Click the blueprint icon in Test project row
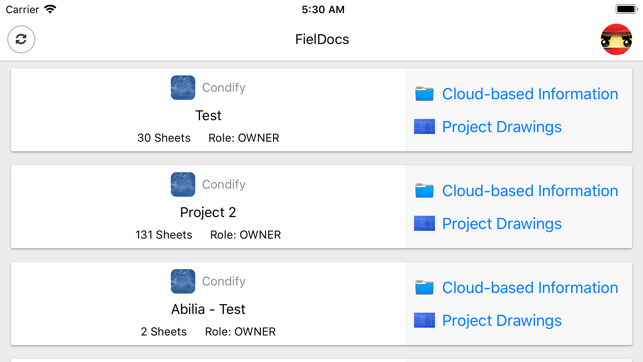 tap(424, 127)
